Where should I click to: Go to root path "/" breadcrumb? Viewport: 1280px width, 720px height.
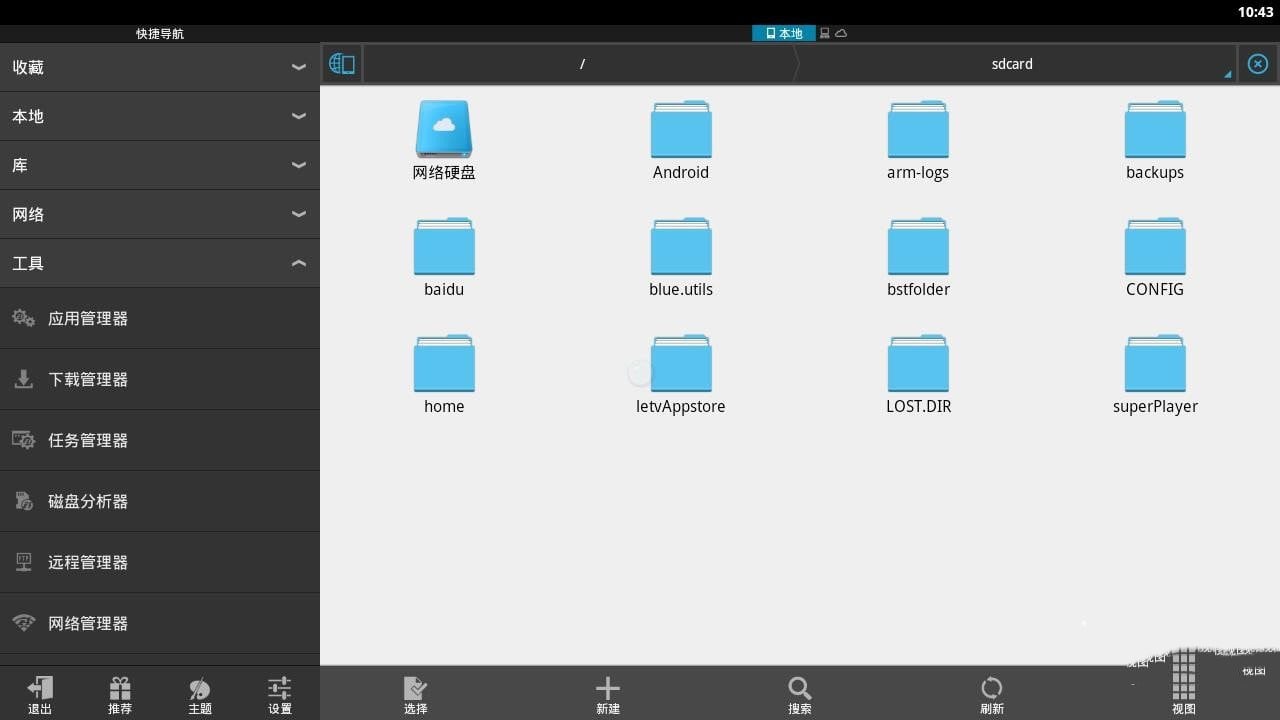tap(582, 64)
